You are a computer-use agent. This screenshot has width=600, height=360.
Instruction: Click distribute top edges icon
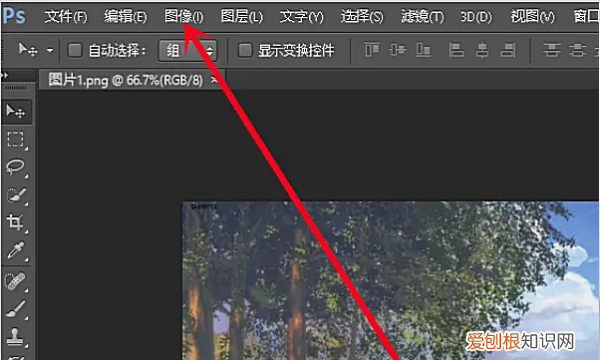552,50
